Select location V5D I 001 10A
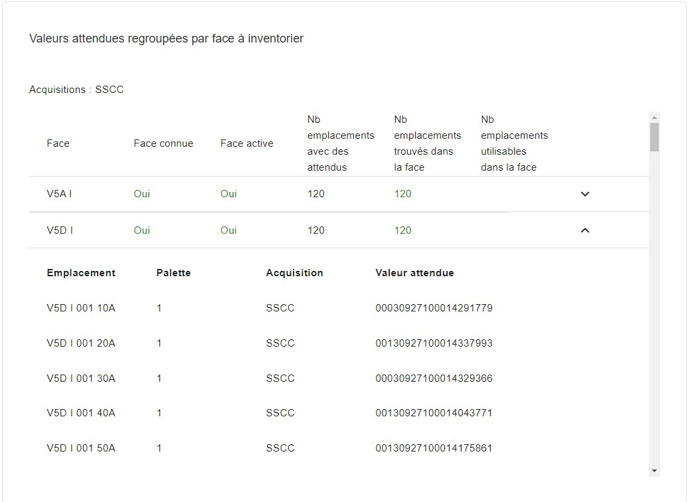 (81, 308)
